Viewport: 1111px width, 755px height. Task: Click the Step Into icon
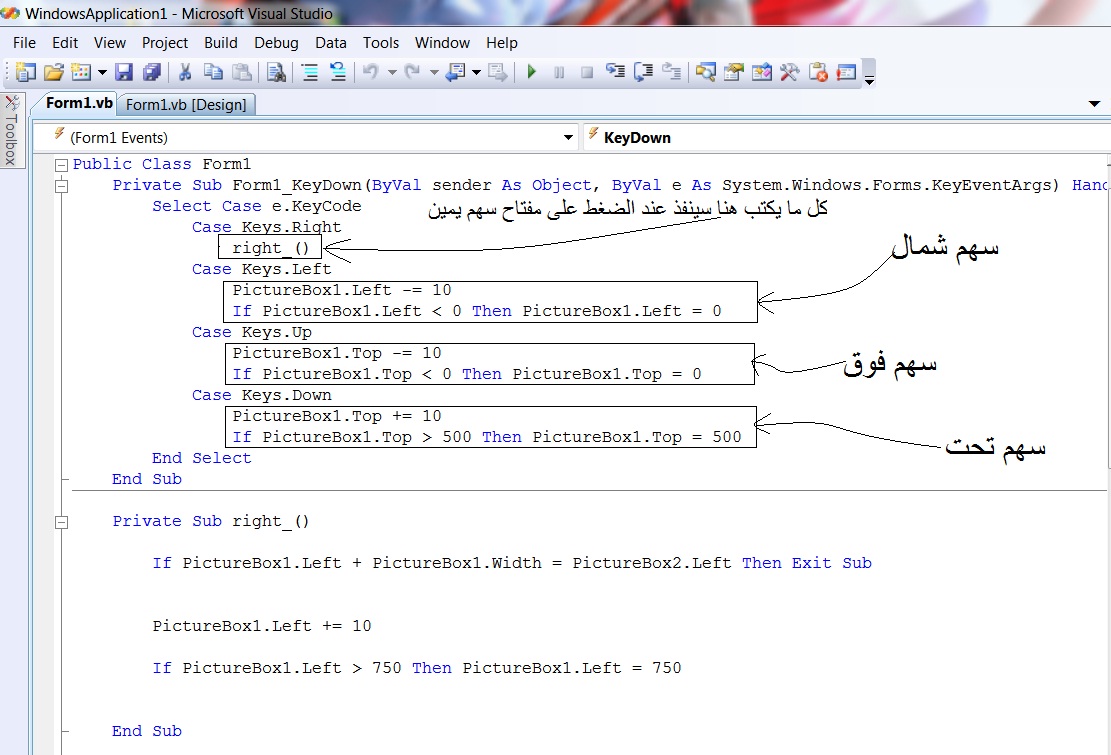pyautogui.click(x=615, y=72)
